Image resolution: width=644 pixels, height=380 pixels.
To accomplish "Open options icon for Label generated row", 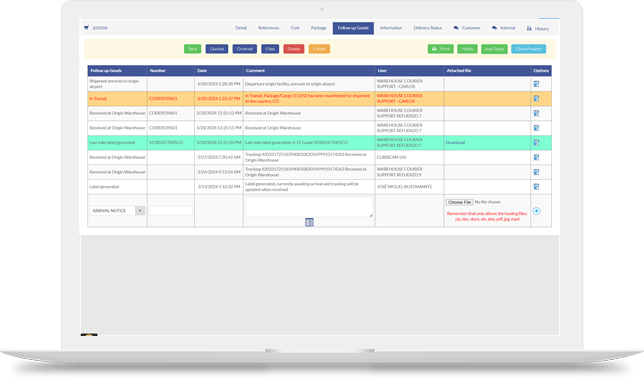I will click(x=536, y=187).
